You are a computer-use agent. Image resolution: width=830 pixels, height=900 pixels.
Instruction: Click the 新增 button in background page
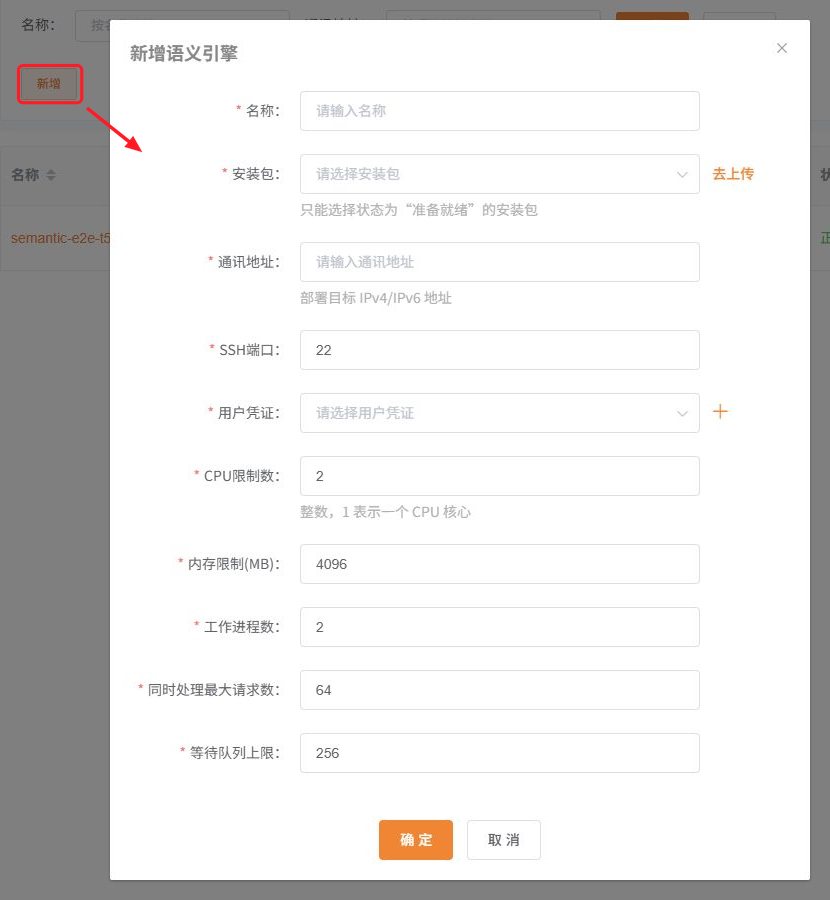49,84
